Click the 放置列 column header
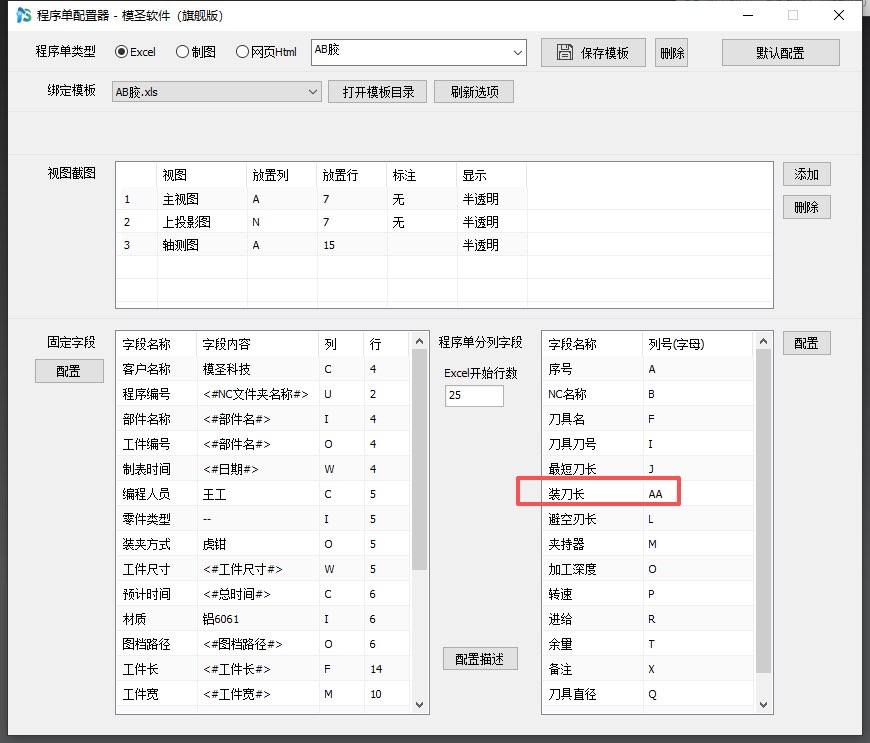Image resolution: width=870 pixels, height=743 pixels. (282, 175)
